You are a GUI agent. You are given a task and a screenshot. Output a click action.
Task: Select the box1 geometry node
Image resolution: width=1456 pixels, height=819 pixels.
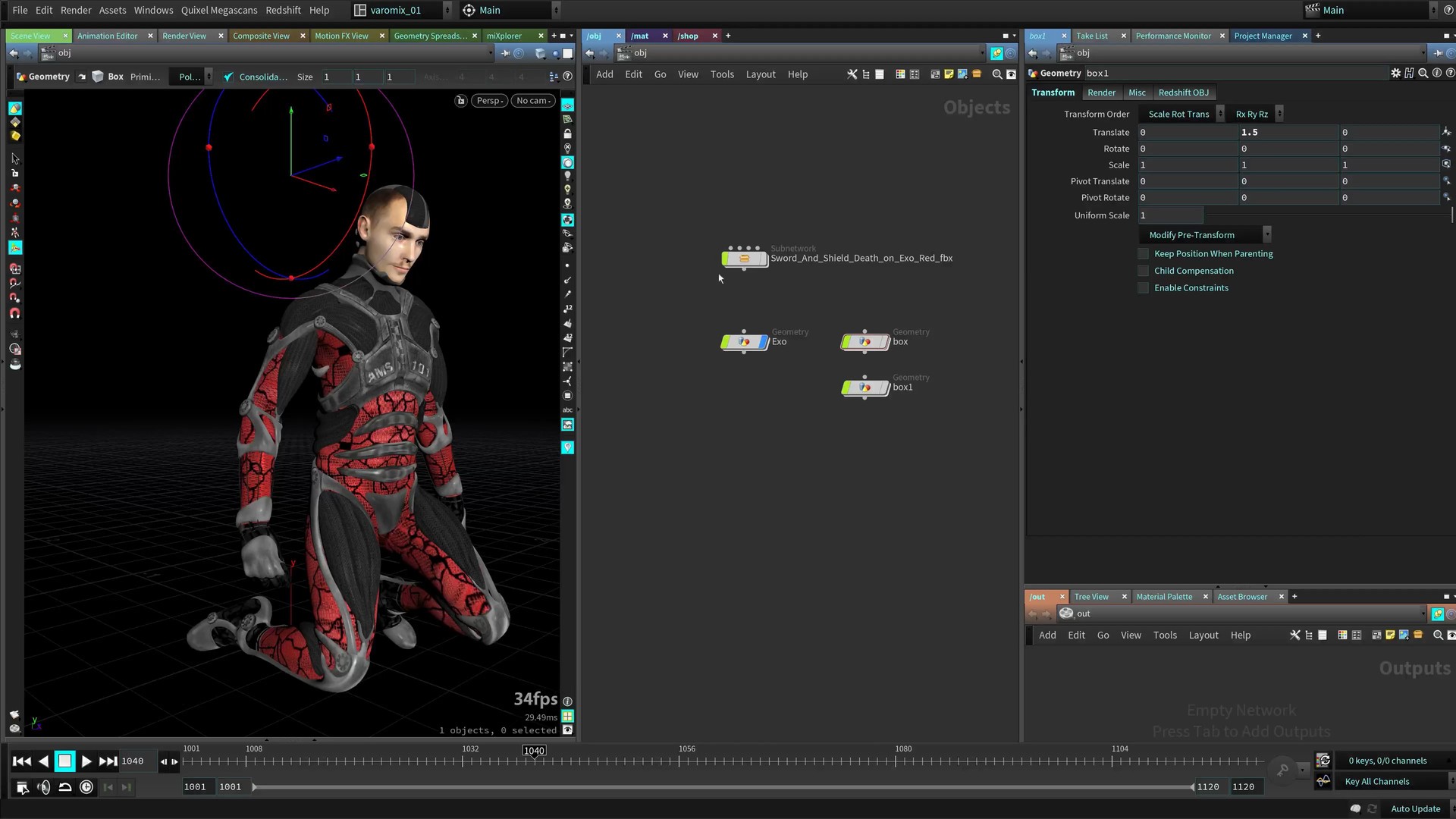[x=864, y=388]
